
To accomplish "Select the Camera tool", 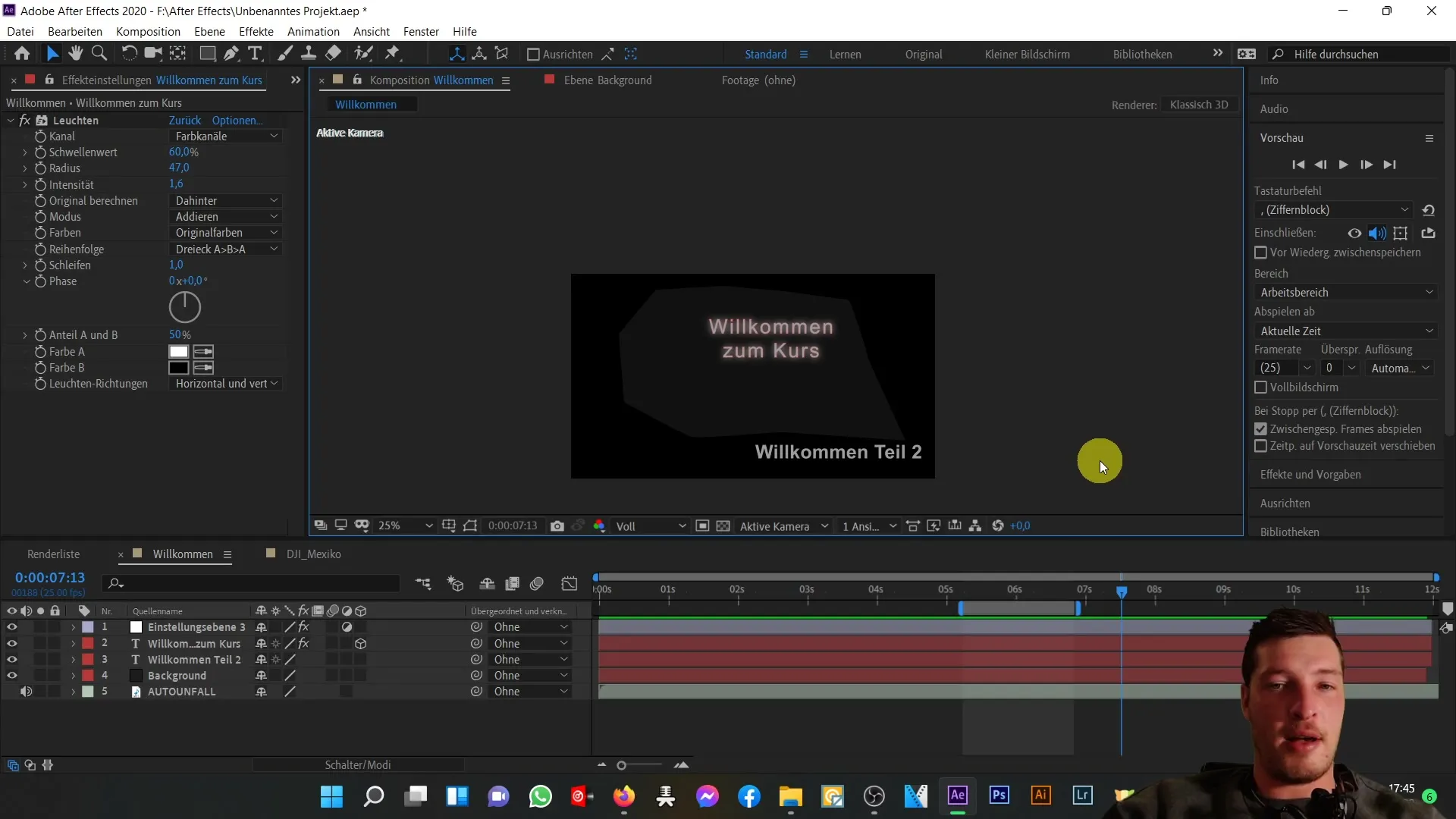I will tap(153, 54).
